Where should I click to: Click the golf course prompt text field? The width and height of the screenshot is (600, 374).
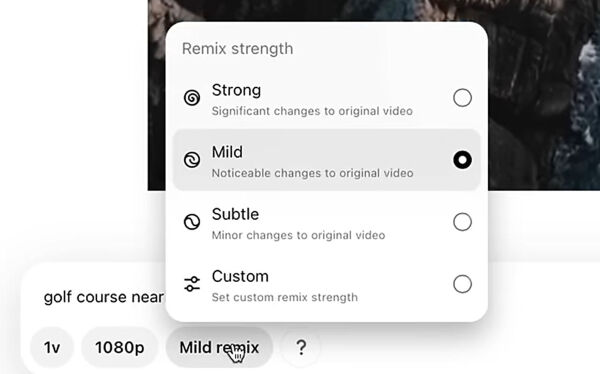tap(104, 297)
